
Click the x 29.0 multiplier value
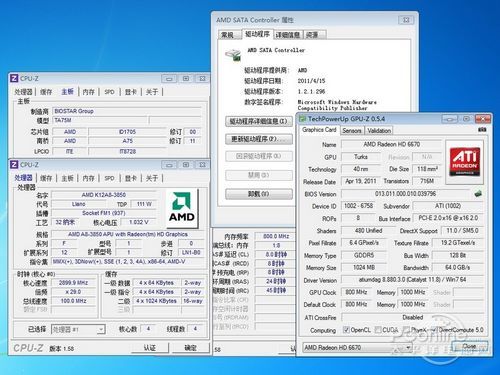click(73, 292)
